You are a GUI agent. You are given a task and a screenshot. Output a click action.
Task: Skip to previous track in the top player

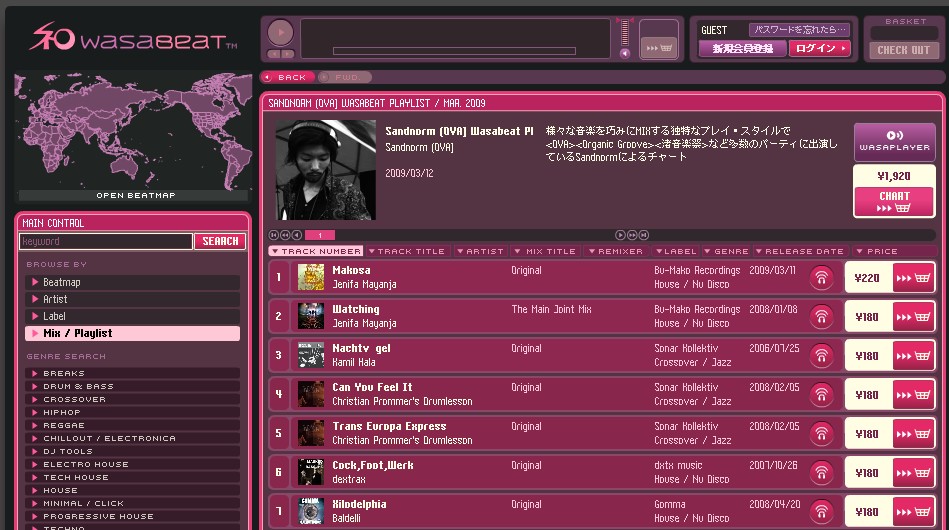[274, 54]
